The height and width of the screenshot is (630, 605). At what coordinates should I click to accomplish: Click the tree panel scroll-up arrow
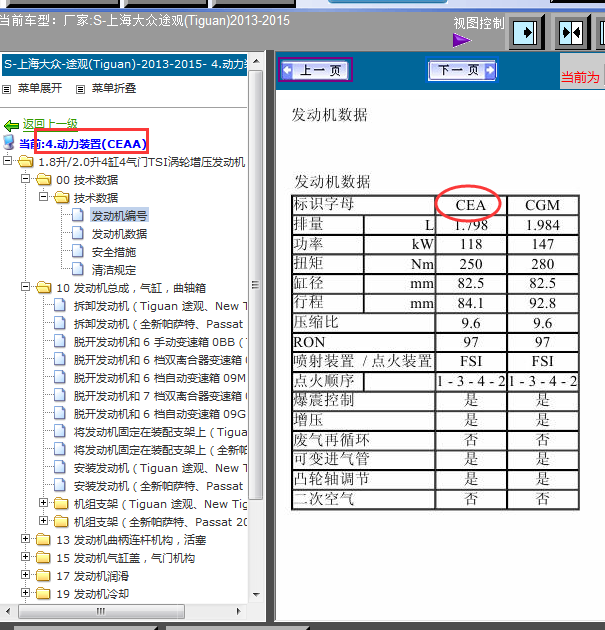pos(256,61)
